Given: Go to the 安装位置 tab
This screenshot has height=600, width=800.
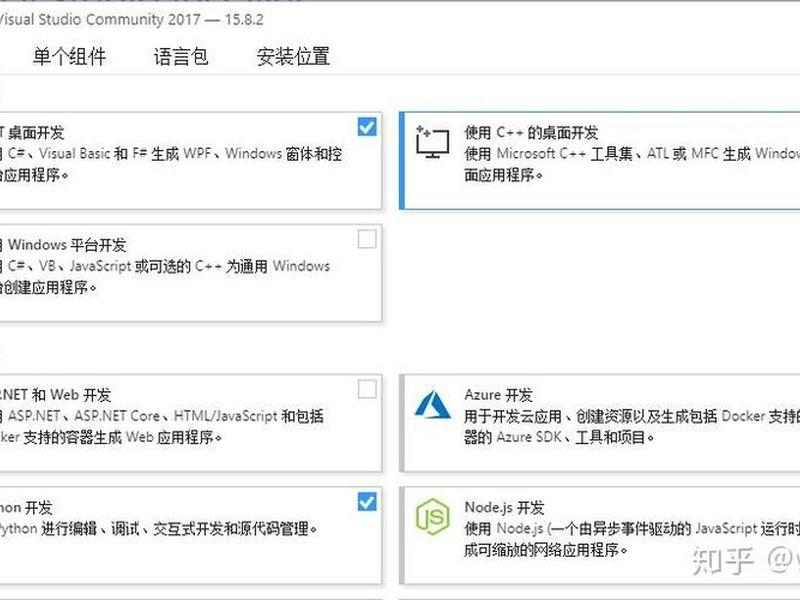Looking at the screenshot, I should coord(293,56).
